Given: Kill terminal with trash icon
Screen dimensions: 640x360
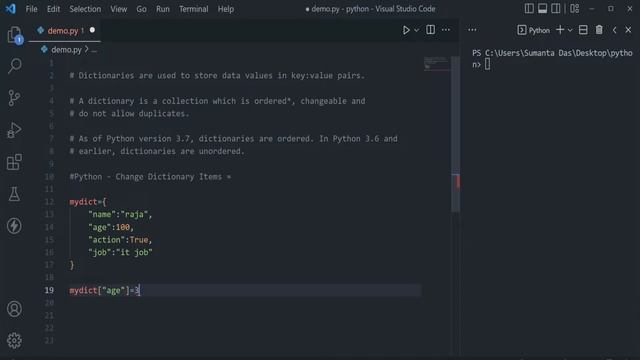Looking at the screenshot, I should pyautogui.click(x=599, y=30).
